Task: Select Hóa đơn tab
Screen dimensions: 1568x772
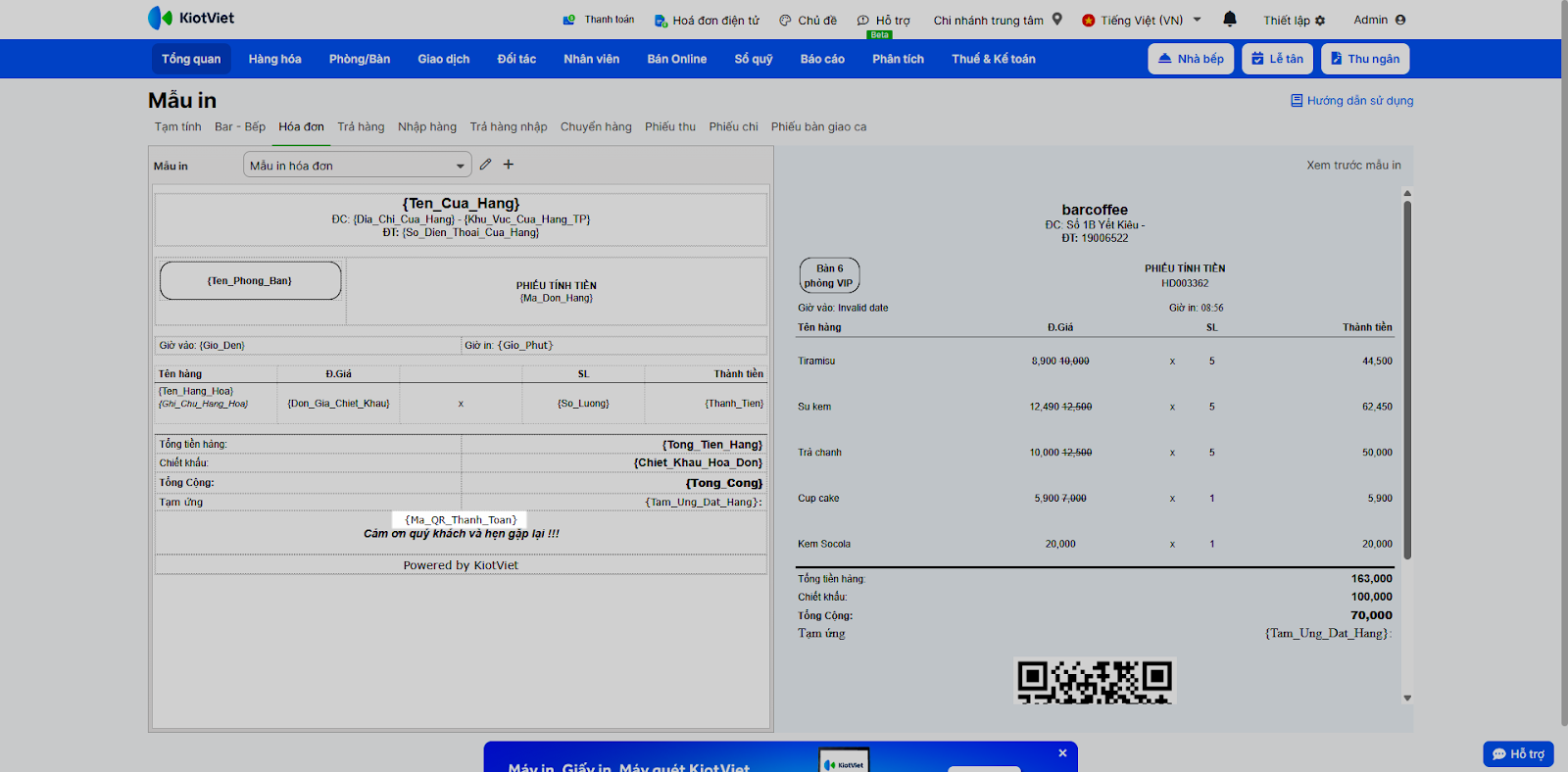Action: pos(301,126)
